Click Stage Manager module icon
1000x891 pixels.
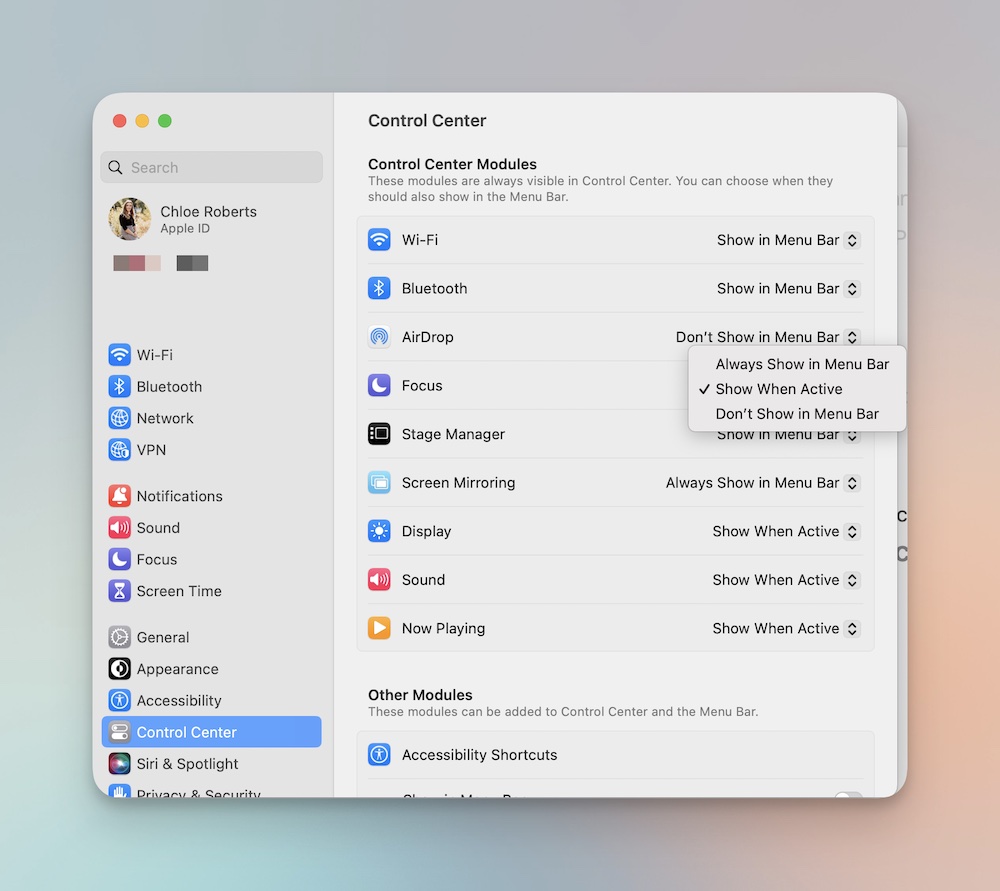pos(379,434)
